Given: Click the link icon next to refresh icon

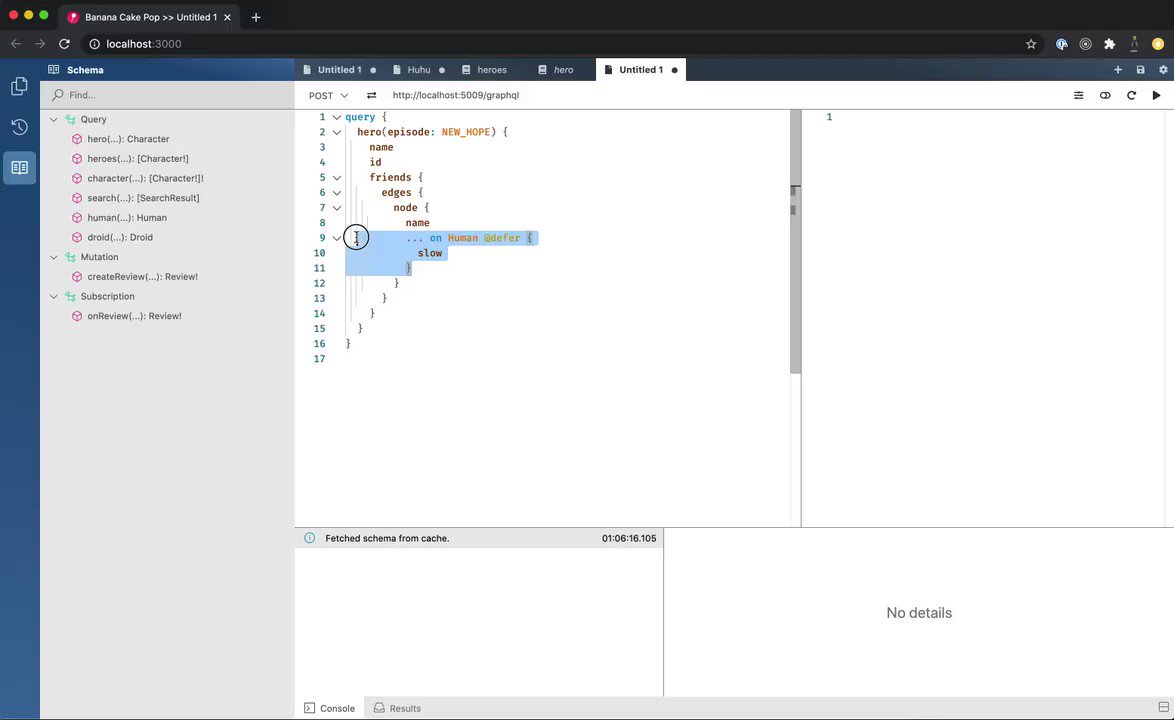Looking at the screenshot, I should point(1105,95).
